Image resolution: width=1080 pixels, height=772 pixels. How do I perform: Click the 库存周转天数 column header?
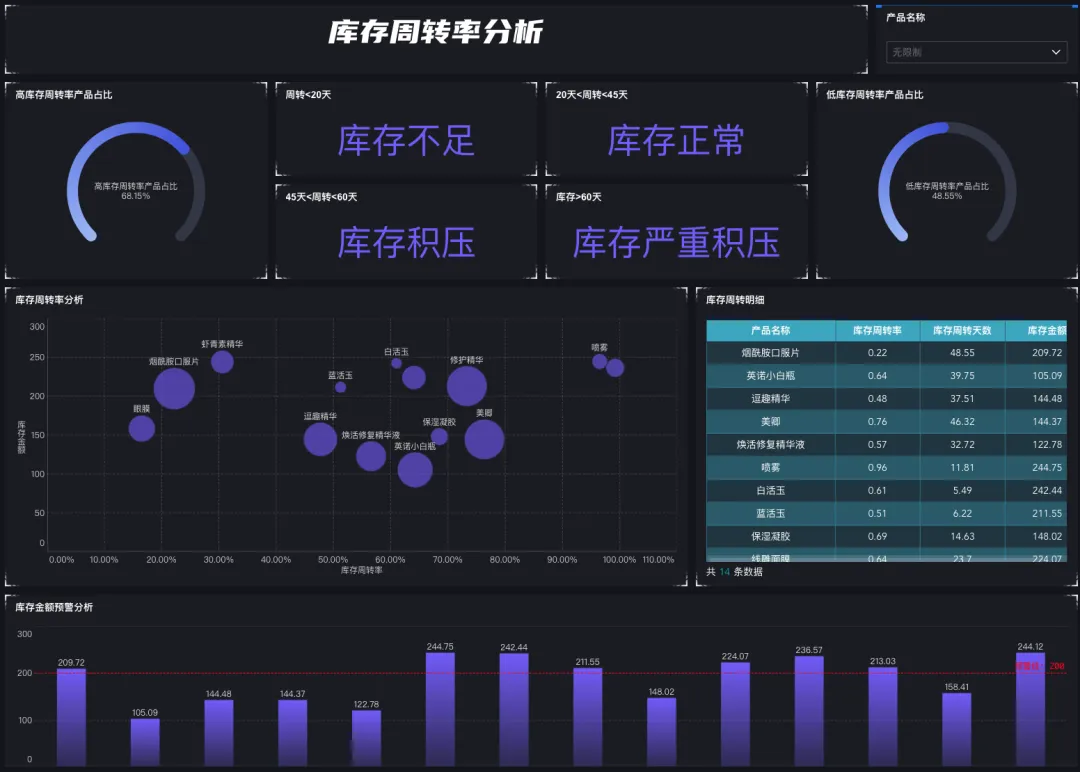point(962,331)
